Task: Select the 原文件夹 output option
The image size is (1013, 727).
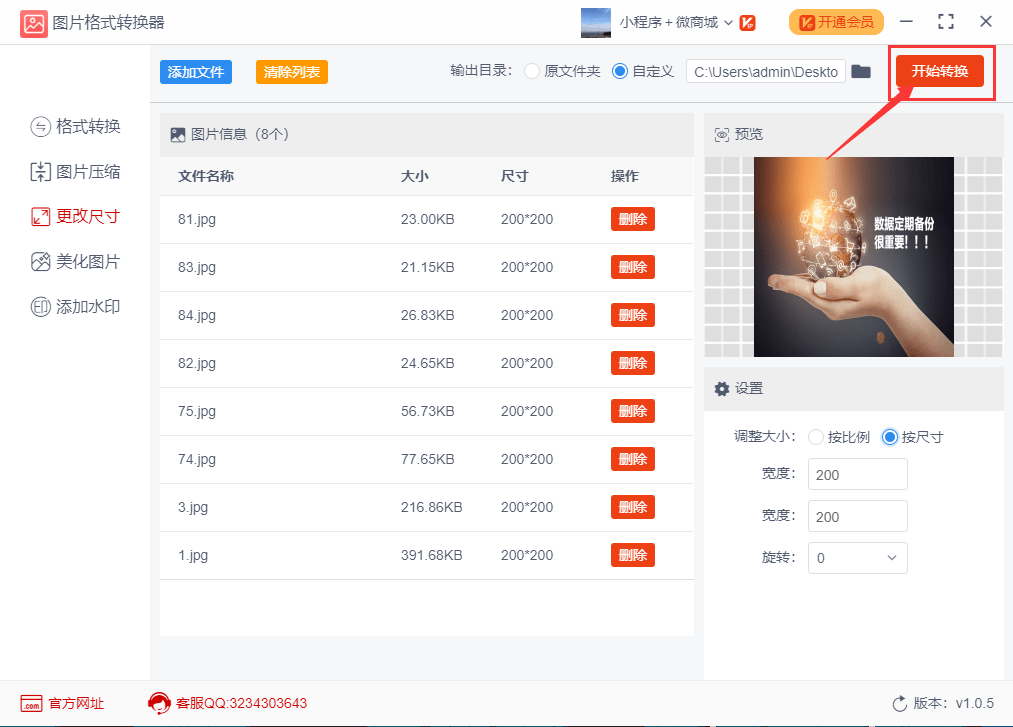Action: click(x=530, y=71)
